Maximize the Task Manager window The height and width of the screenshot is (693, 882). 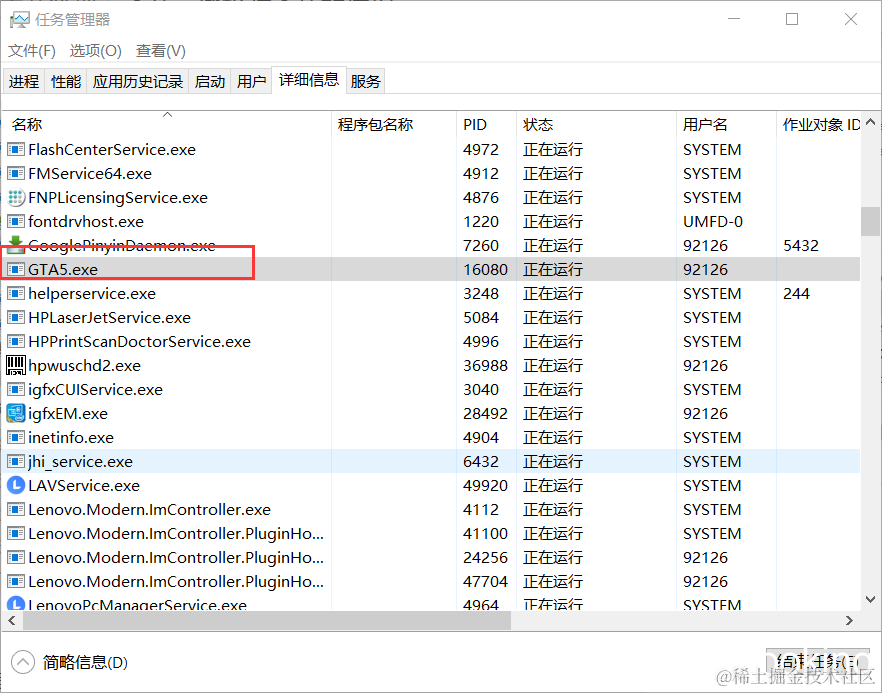click(x=792, y=19)
